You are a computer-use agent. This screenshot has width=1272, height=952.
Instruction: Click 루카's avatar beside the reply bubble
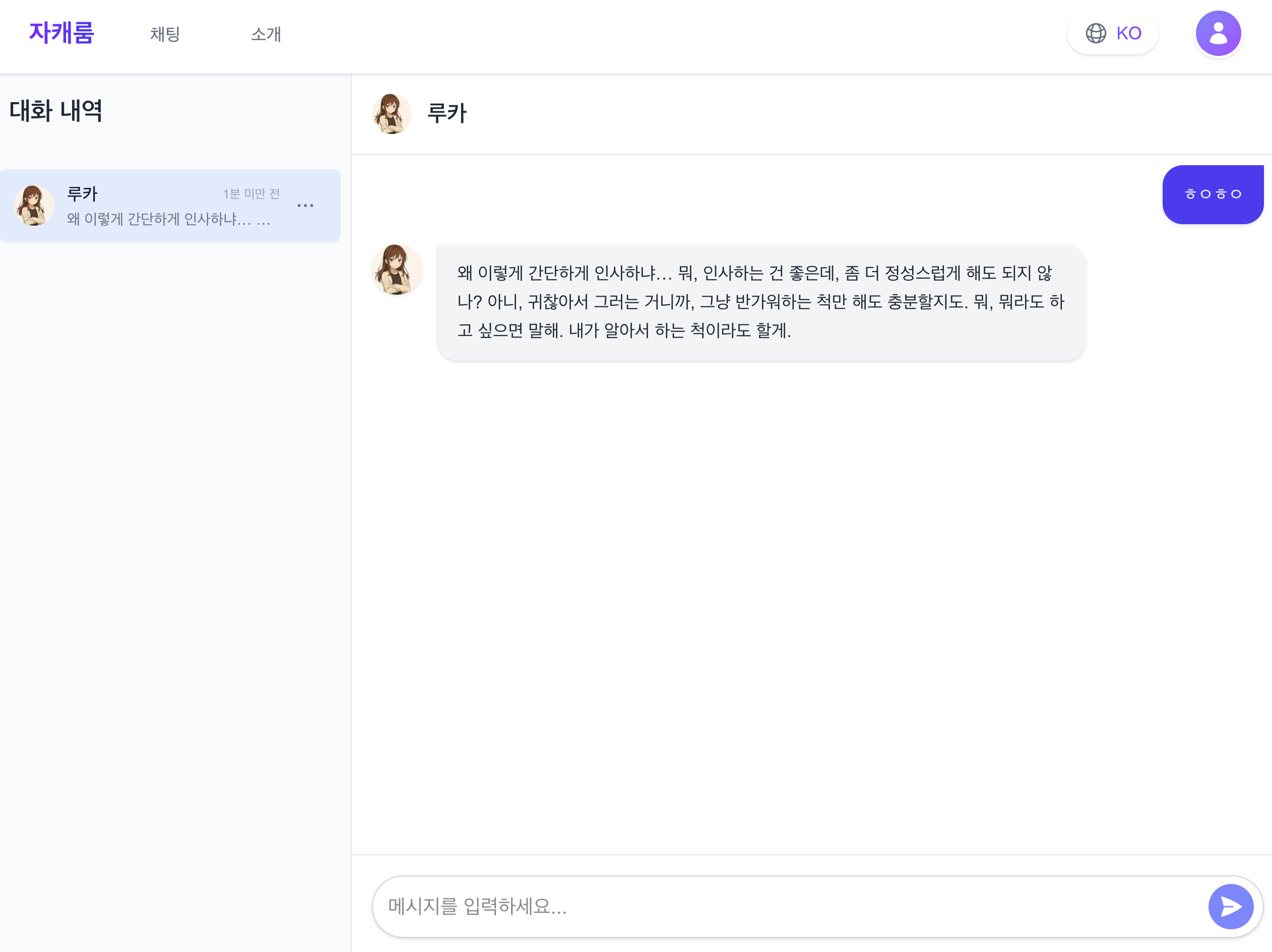pos(396,269)
